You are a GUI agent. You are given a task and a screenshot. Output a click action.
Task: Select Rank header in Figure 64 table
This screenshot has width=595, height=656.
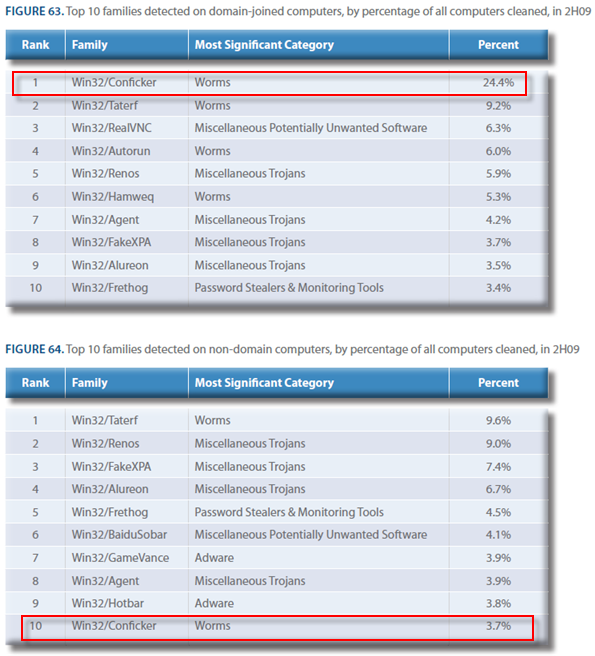(36, 383)
